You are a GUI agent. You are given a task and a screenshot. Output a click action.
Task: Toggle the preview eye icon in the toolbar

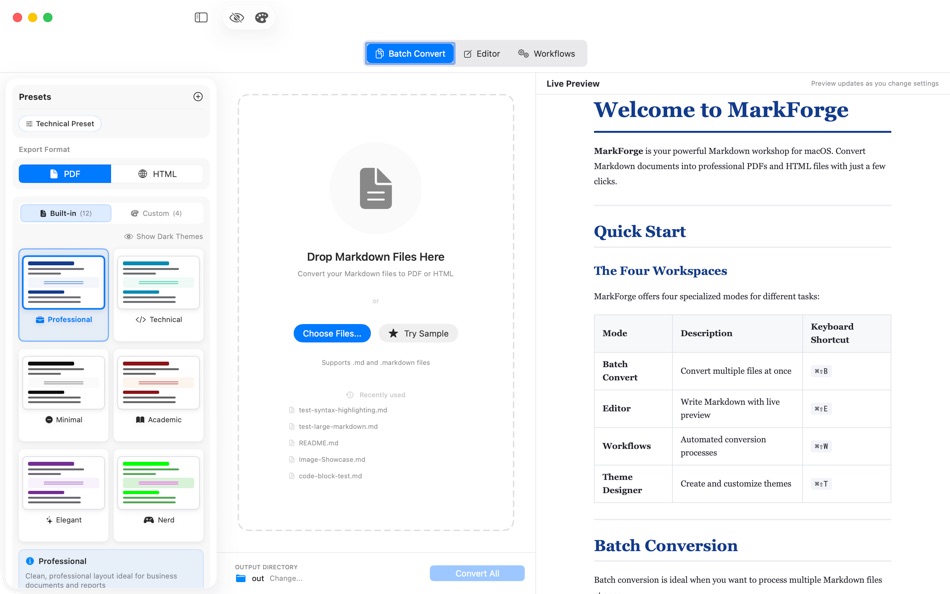pyautogui.click(x=236, y=17)
